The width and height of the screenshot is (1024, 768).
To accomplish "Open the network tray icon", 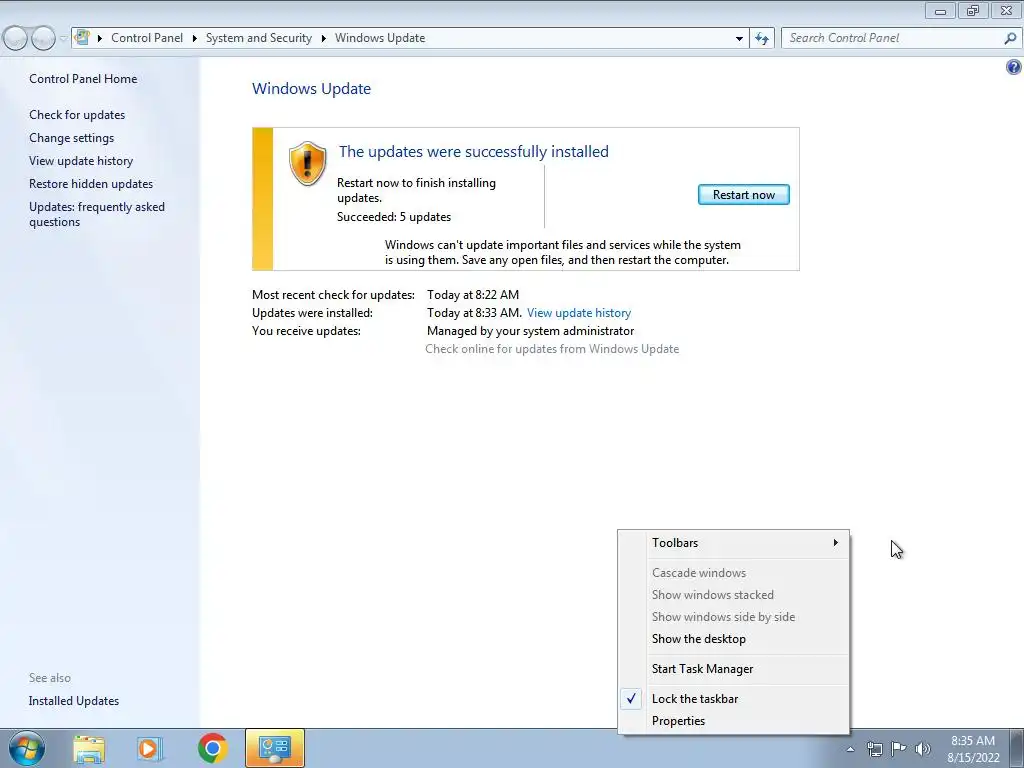I will [874, 749].
